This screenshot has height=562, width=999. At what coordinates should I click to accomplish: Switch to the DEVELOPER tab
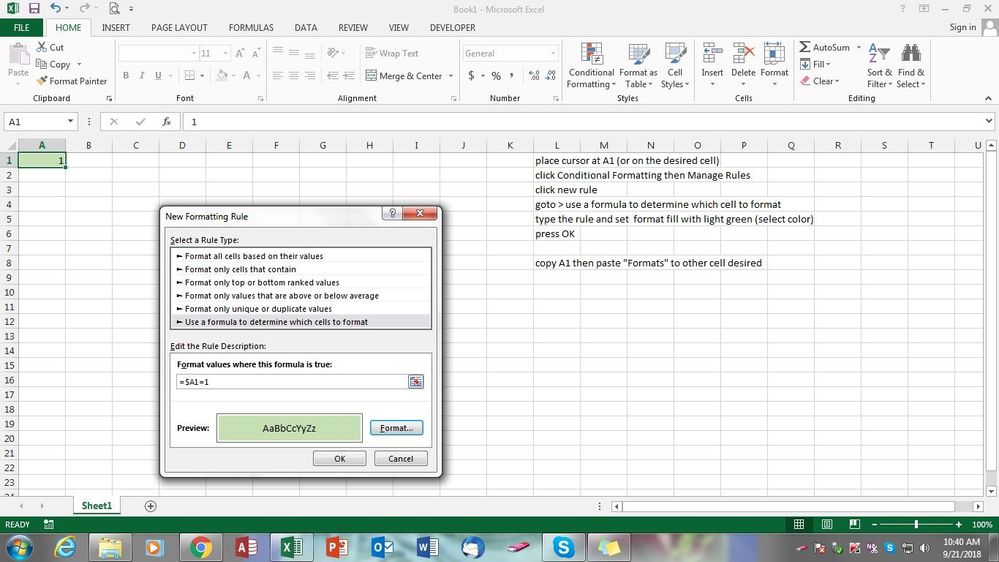pos(452,27)
